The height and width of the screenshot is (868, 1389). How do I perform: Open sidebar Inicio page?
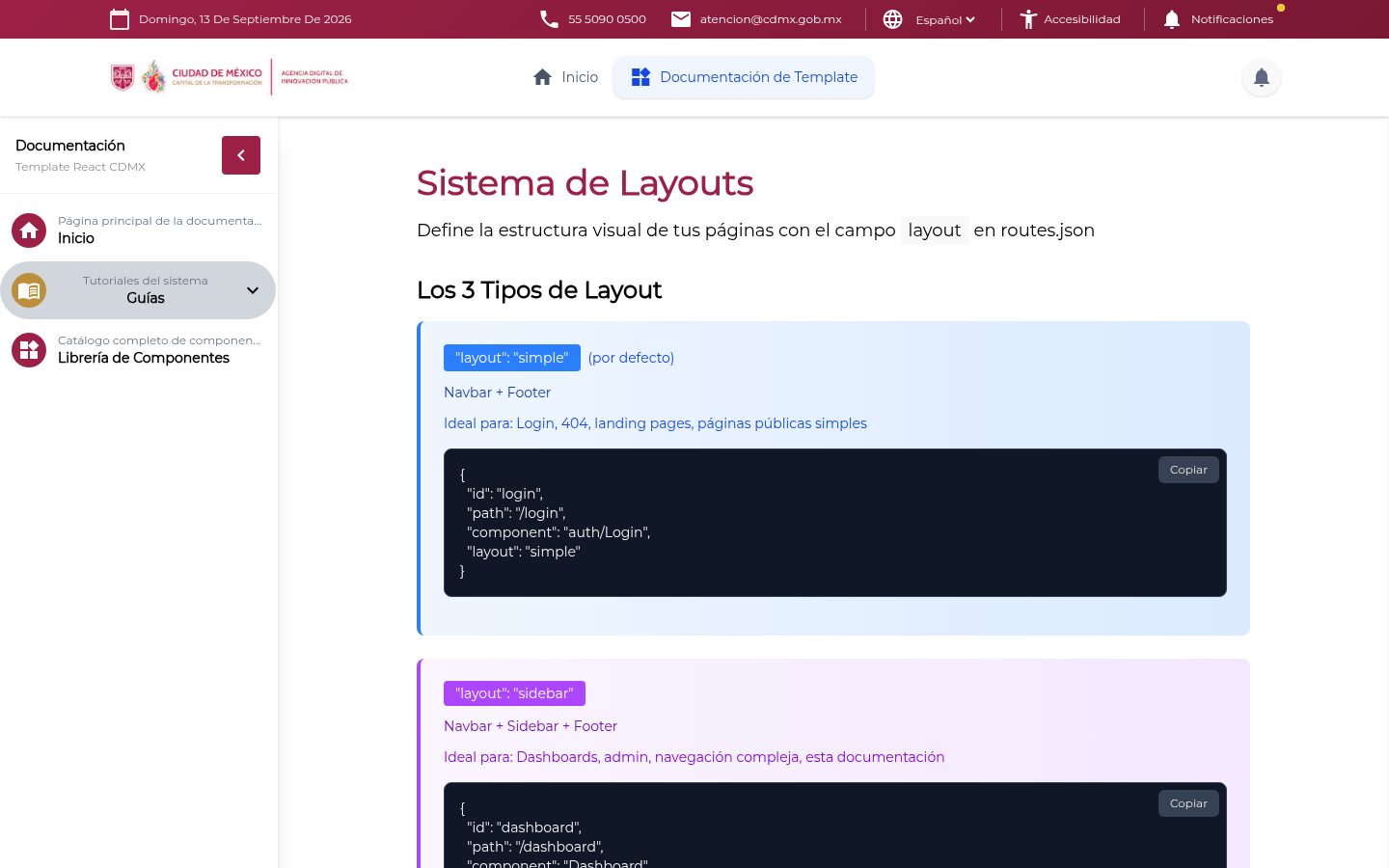[138, 231]
